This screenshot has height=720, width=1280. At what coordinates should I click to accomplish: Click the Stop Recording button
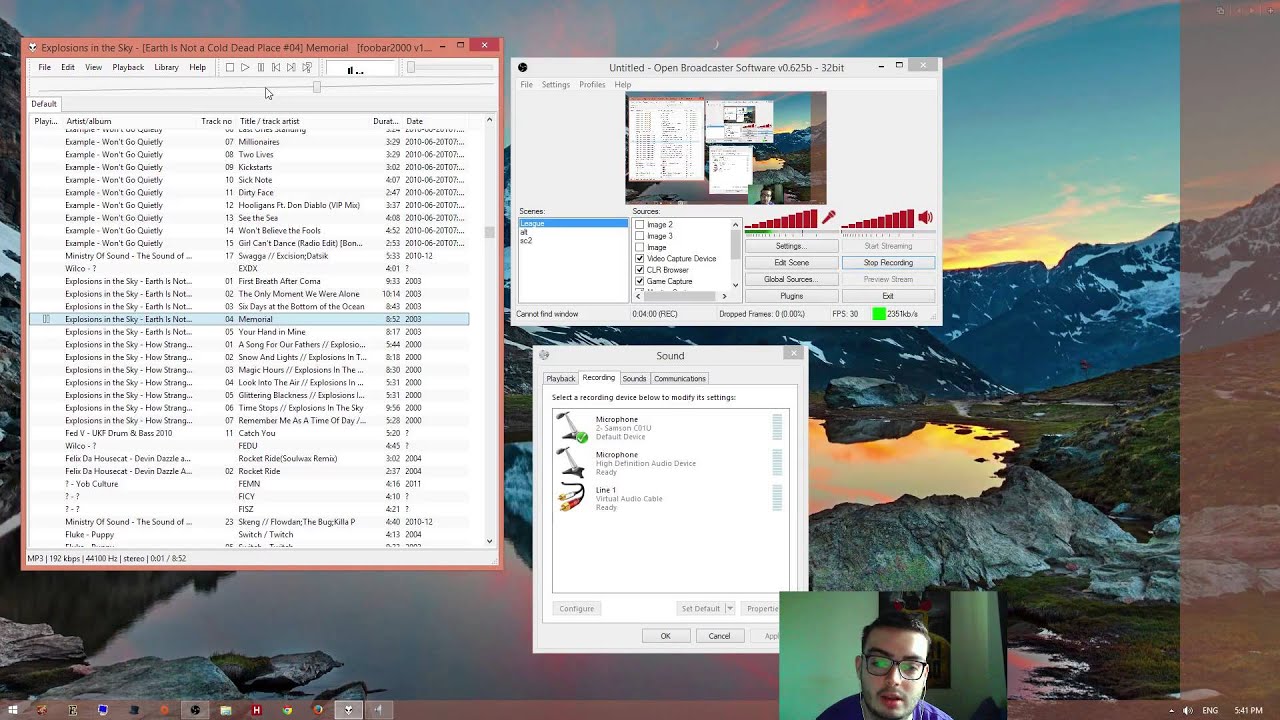pyautogui.click(x=888, y=263)
